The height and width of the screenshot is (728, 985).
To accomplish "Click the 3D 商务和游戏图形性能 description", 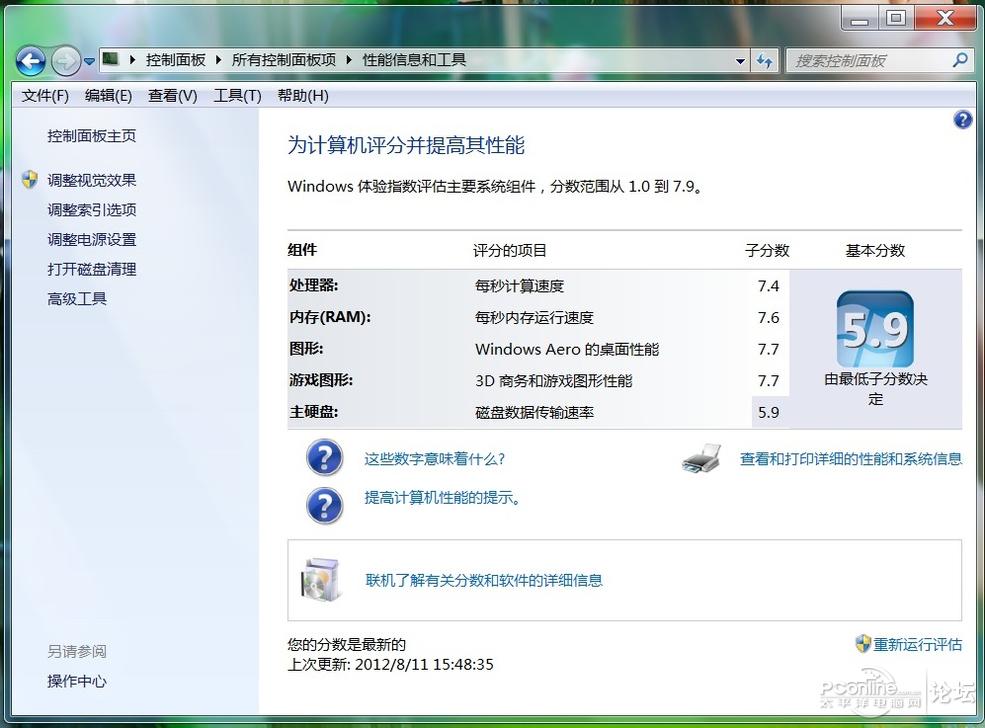I will tap(554, 381).
